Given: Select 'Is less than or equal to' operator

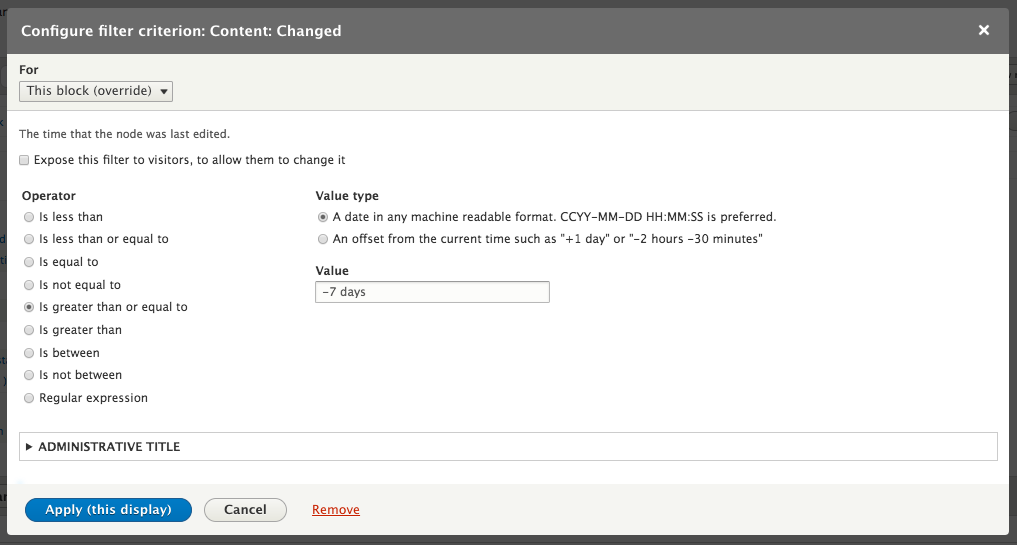Looking at the screenshot, I should coord(29,240).
